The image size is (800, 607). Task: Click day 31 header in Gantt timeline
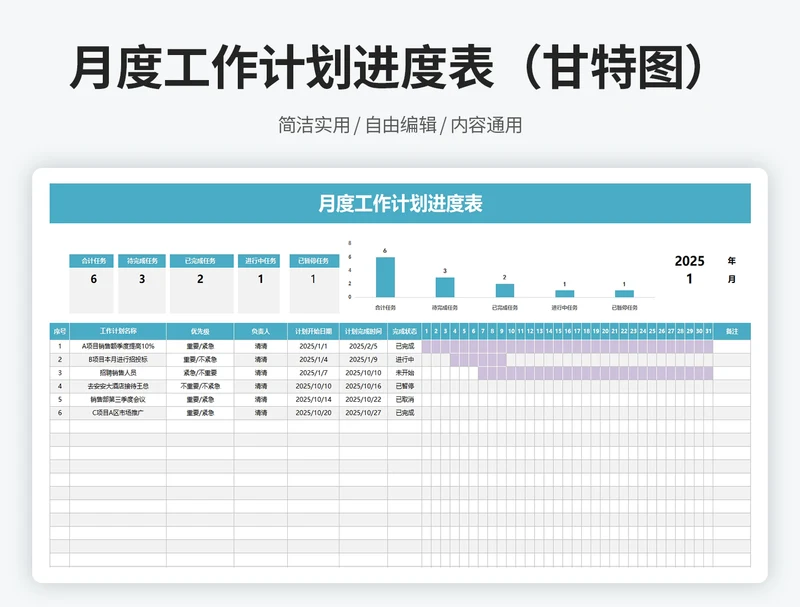[708, 331]
